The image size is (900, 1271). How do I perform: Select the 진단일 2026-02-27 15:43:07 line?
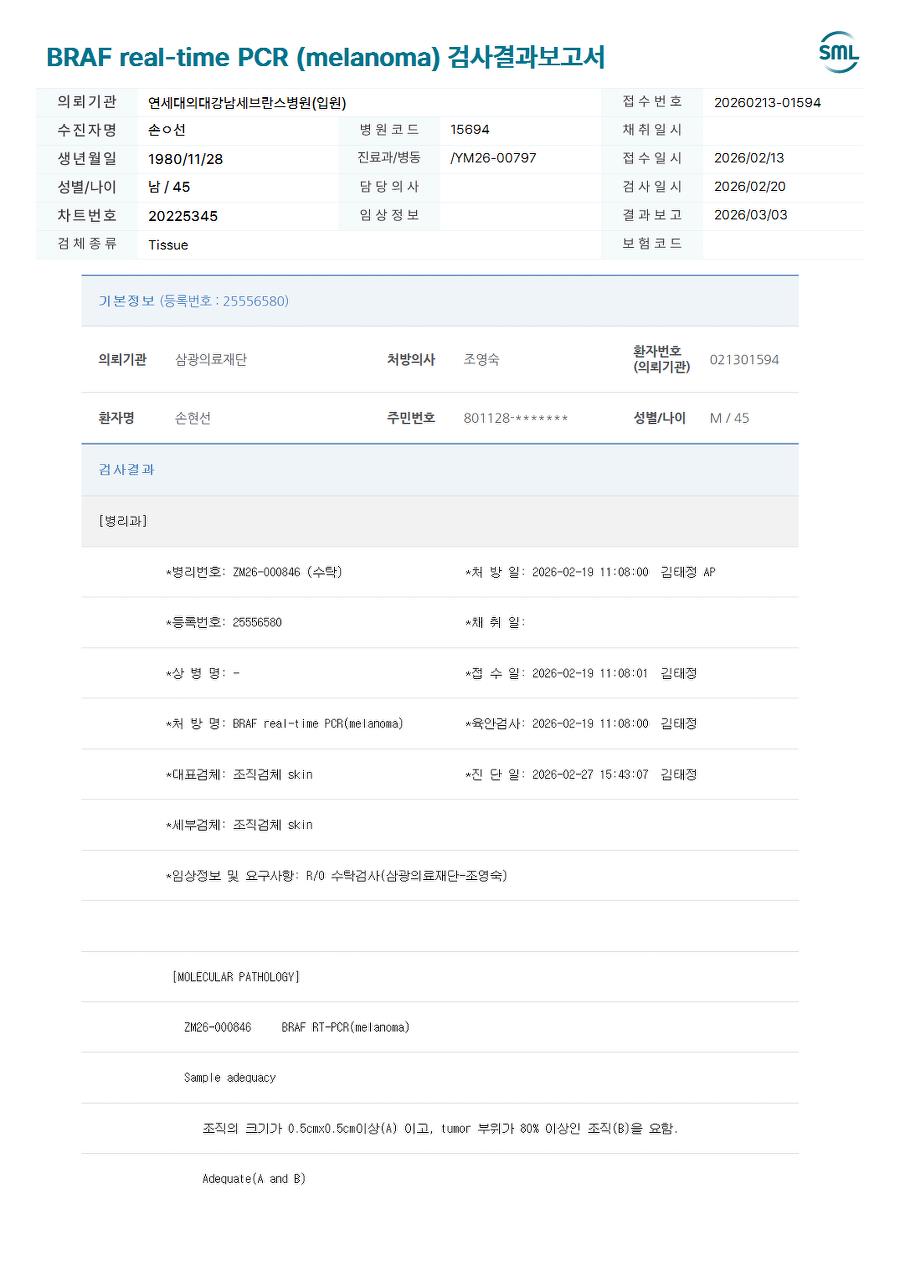tap(581, 774)
